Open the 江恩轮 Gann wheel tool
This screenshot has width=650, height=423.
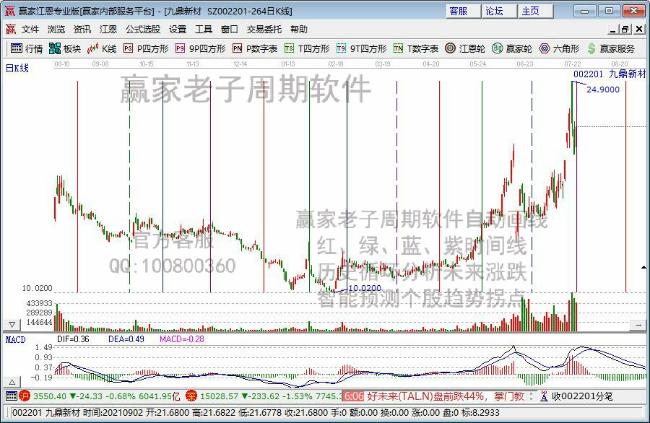465,49
